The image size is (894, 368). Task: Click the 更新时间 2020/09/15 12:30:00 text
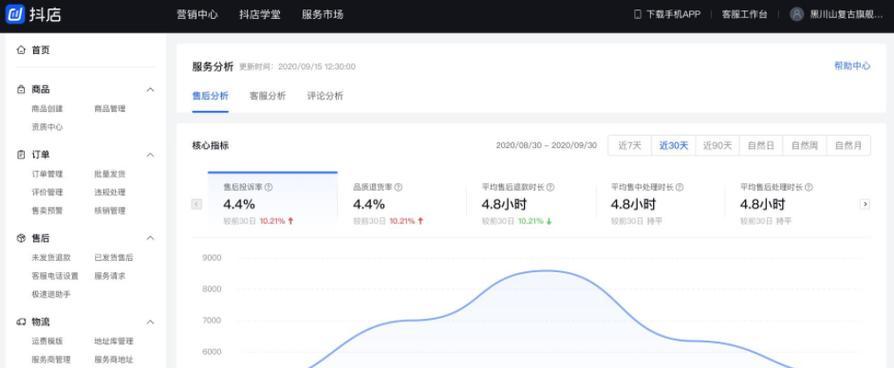pyautogui.click(x=297, y=67)
